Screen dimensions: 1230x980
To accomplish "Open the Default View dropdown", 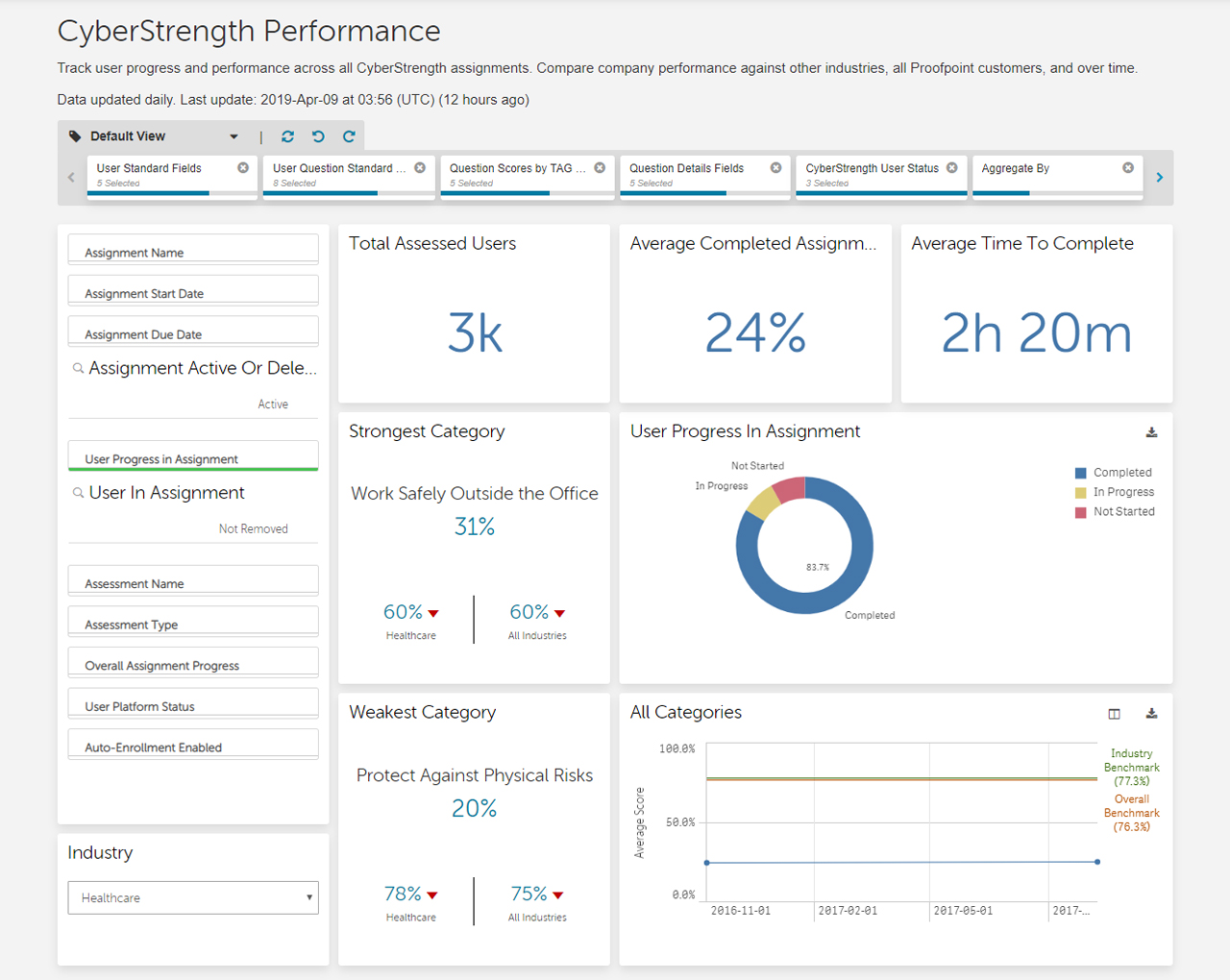I will (x=234, y=136).
